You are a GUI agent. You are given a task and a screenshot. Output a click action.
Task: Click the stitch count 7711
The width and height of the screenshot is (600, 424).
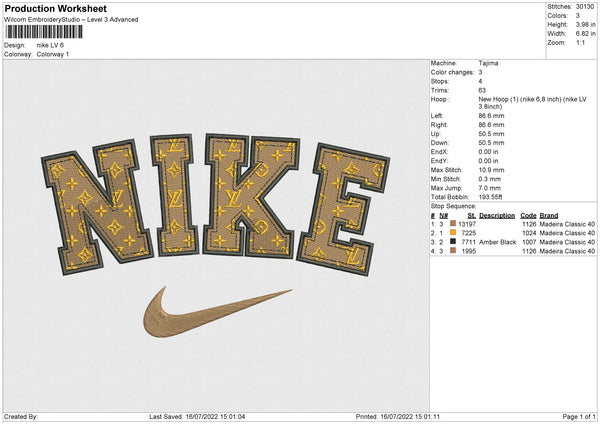[469, 242]
